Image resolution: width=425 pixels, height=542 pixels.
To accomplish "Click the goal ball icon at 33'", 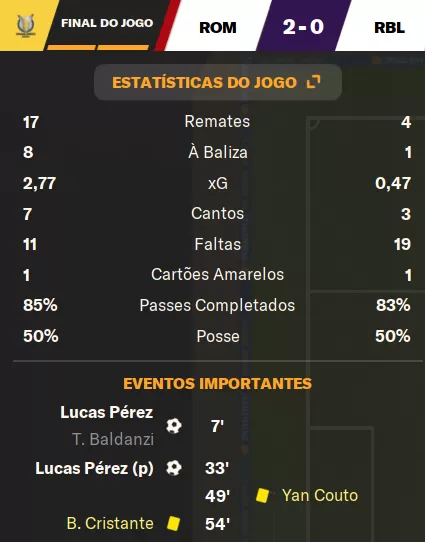I will [174, 468].
